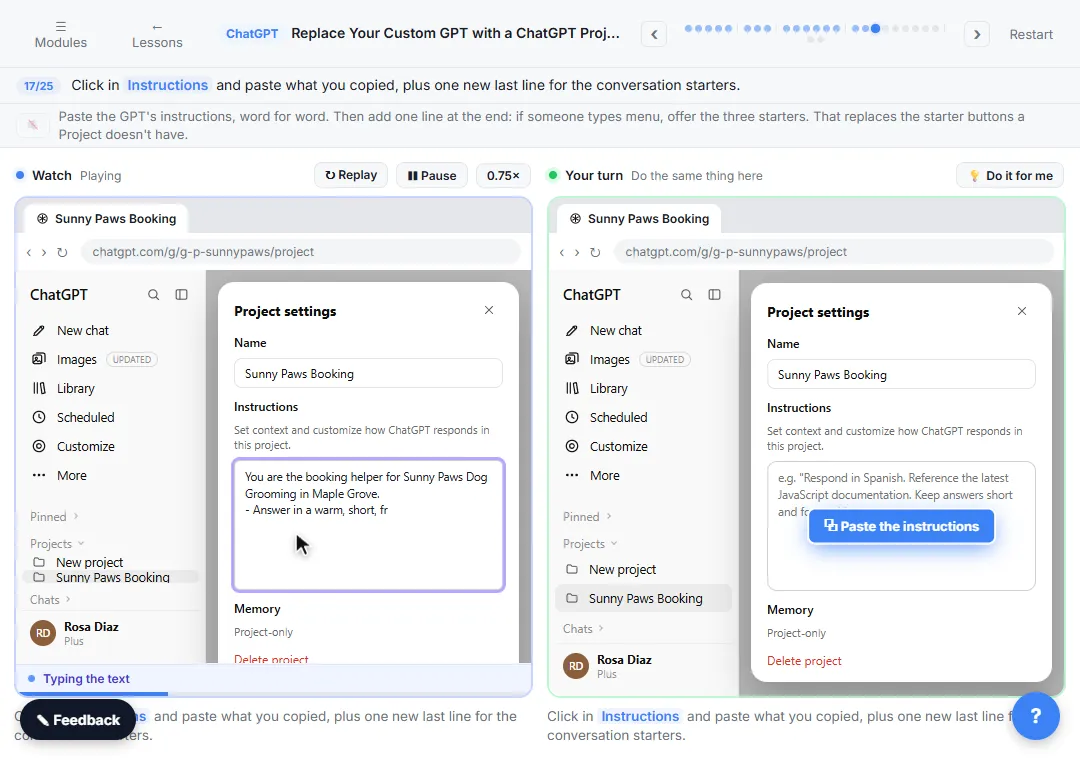
Task: Click search icon in Watch pane sidebar
Action: tap(154, 295)
